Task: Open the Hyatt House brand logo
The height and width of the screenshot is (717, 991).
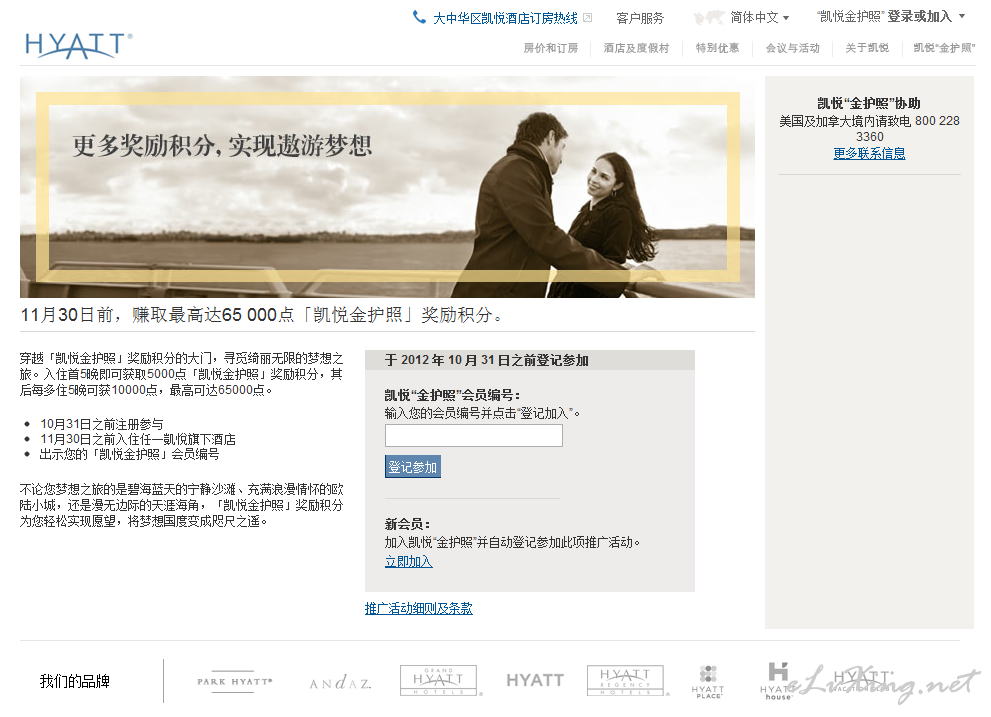Action: coord(777,681)
